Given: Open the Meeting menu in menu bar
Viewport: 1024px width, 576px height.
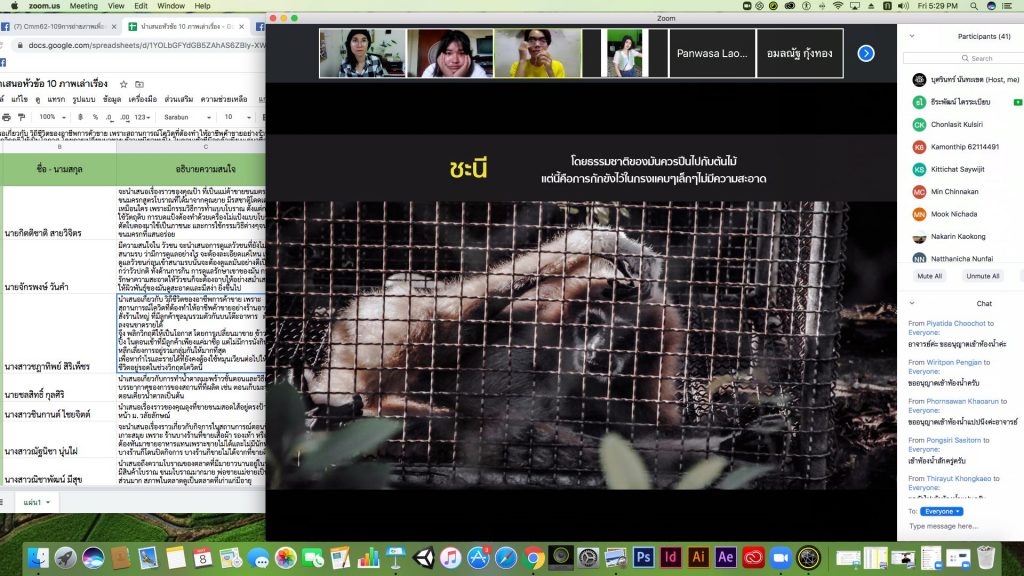Looking at the screenshot, I should click(84, 6).
